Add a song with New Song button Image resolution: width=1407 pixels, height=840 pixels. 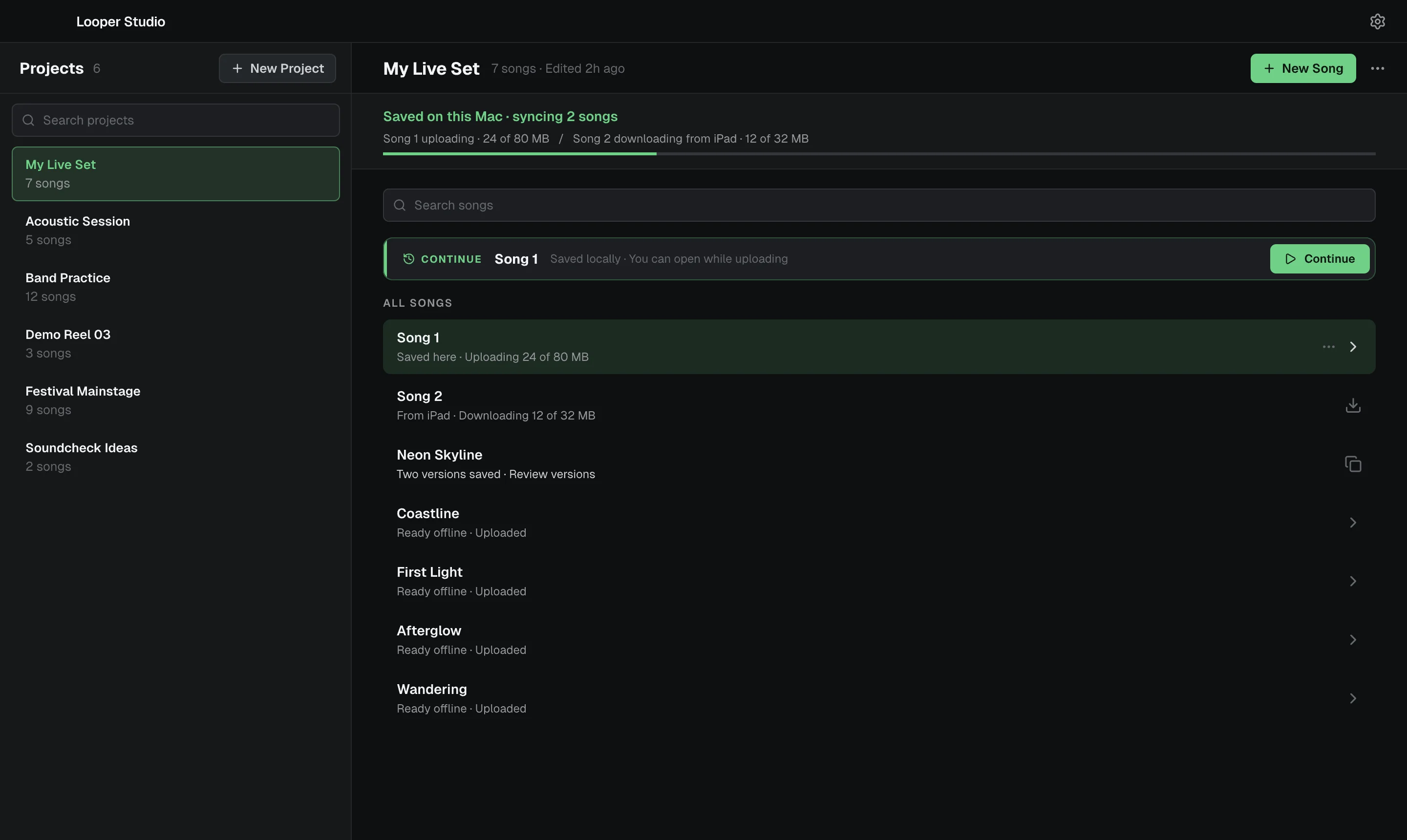coord(1303,68)
